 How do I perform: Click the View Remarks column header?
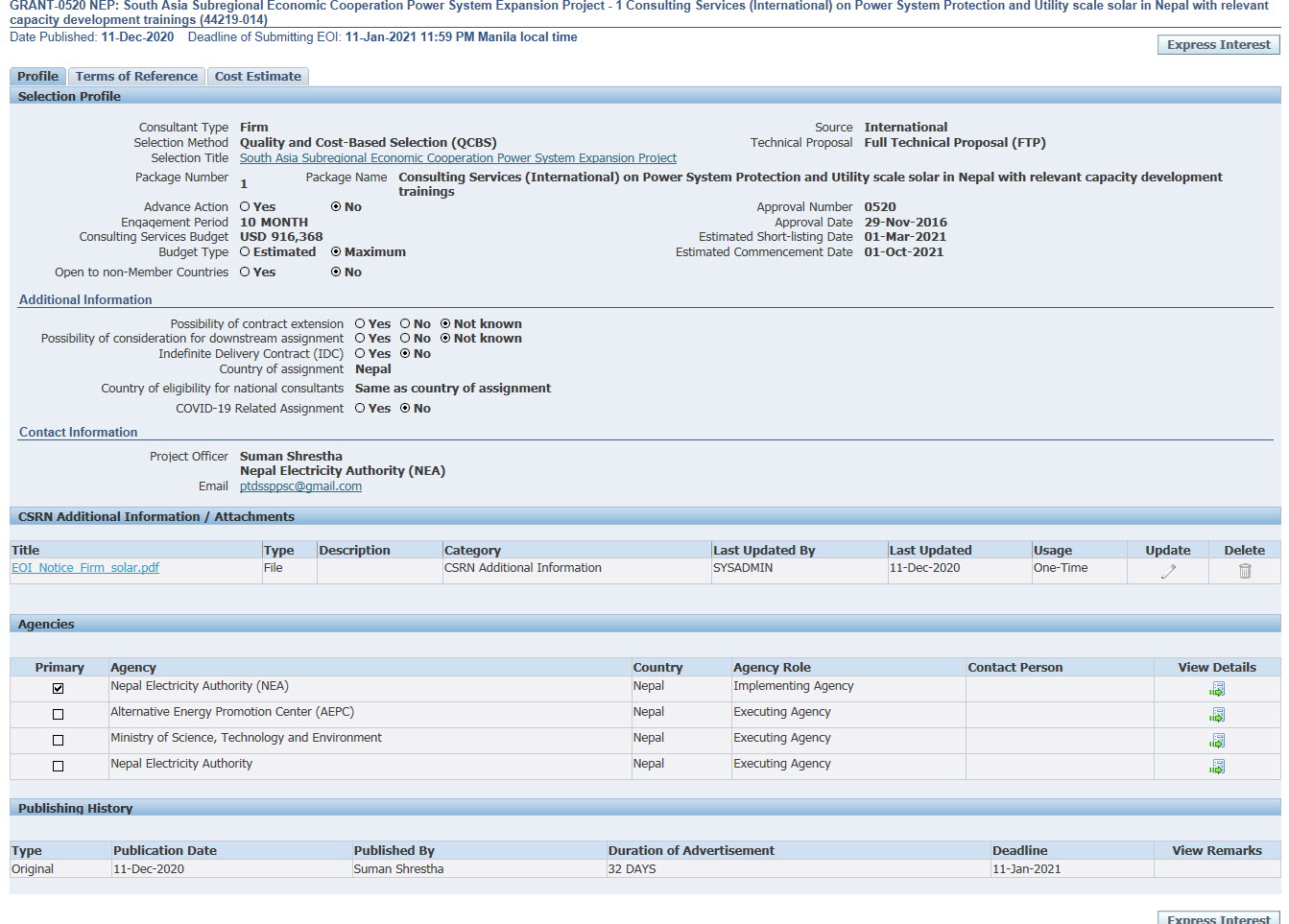click(1217, 850)
